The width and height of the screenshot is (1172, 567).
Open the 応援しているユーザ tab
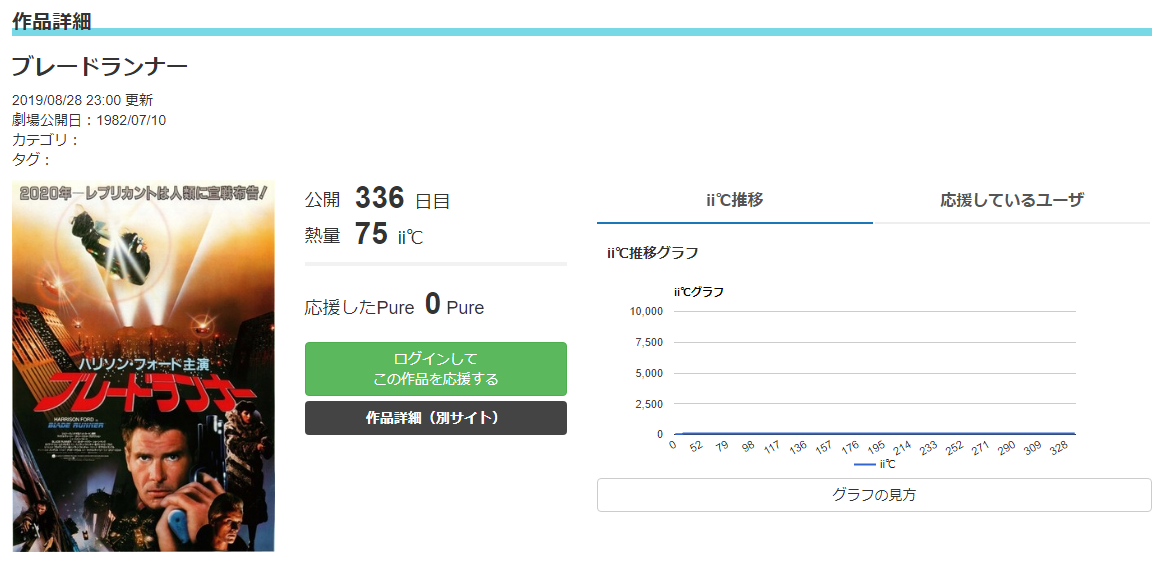[1011, 200]
